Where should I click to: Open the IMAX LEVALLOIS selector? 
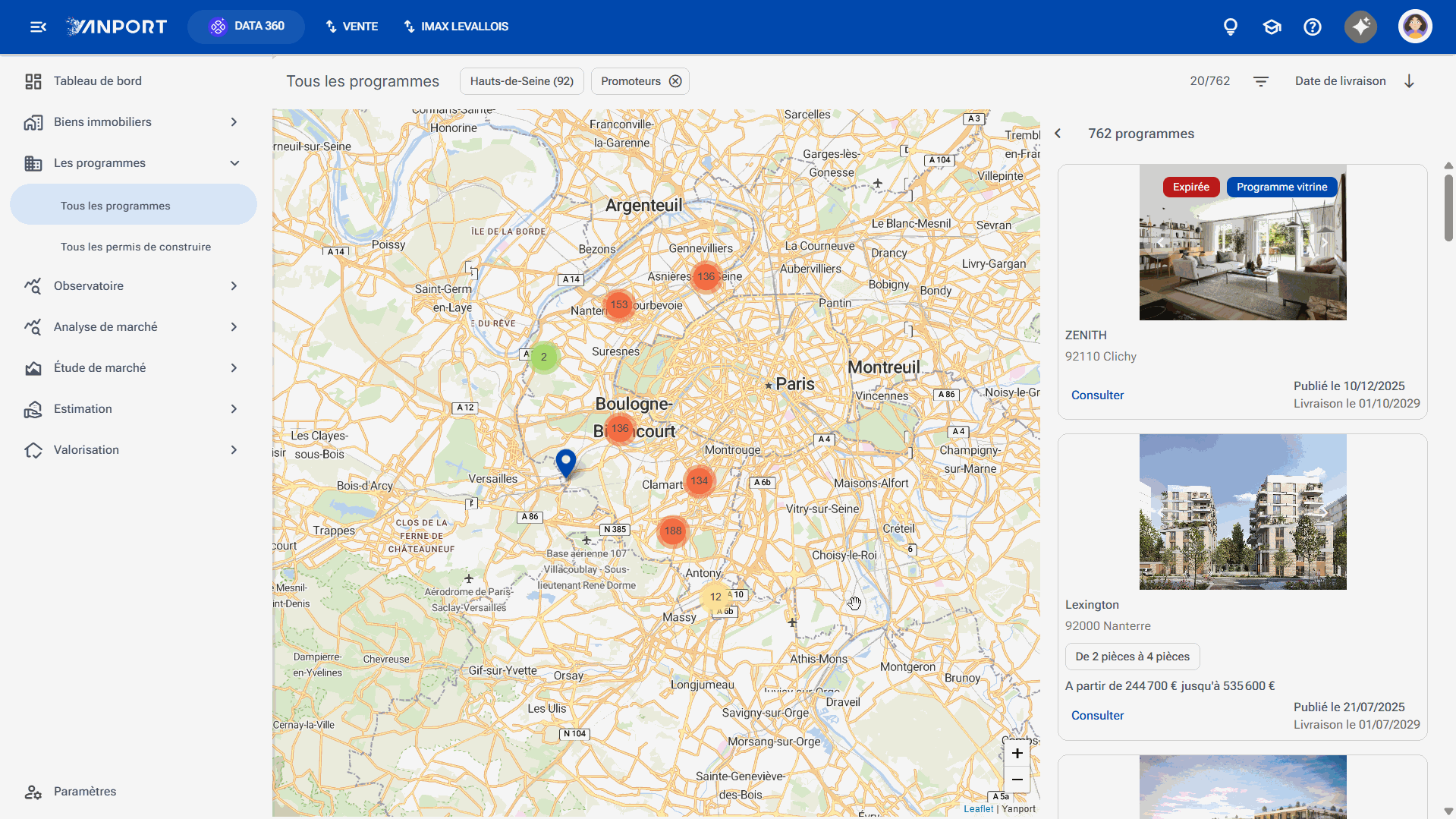[x=455, y=27]
